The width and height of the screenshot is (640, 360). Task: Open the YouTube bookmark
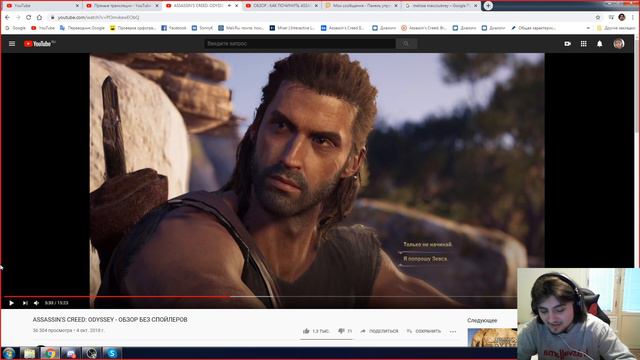click(x=43, y=28)
